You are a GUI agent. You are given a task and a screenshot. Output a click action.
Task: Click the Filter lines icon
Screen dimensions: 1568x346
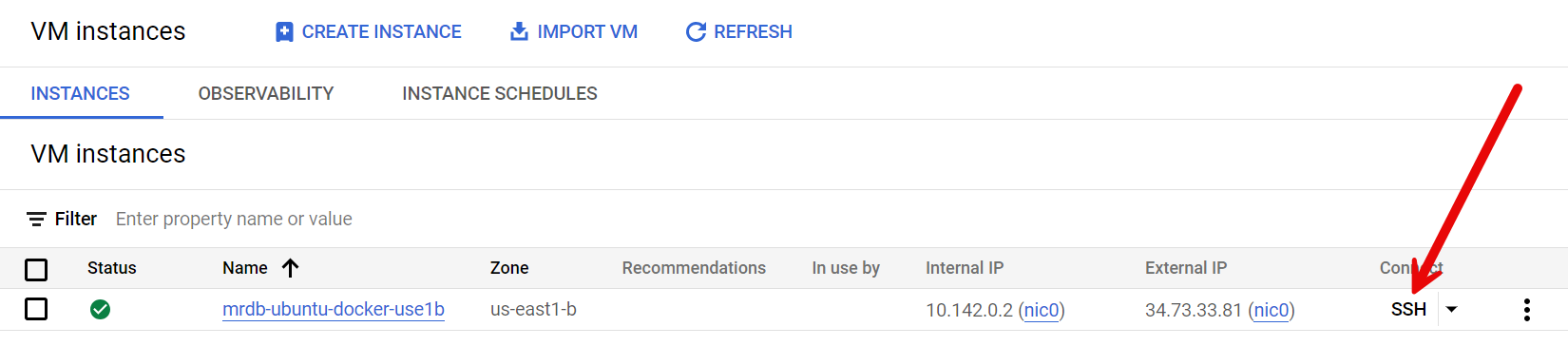(x=36, y=220)
